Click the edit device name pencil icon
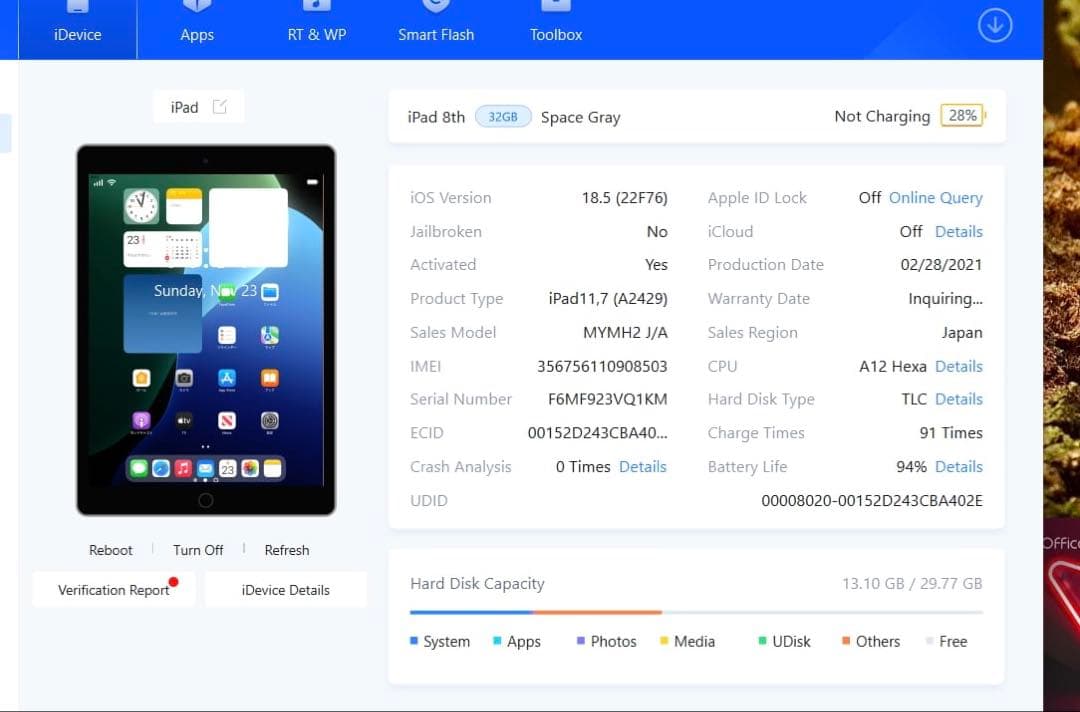Screen dimensions: 1080x712 tap(220, 107)
